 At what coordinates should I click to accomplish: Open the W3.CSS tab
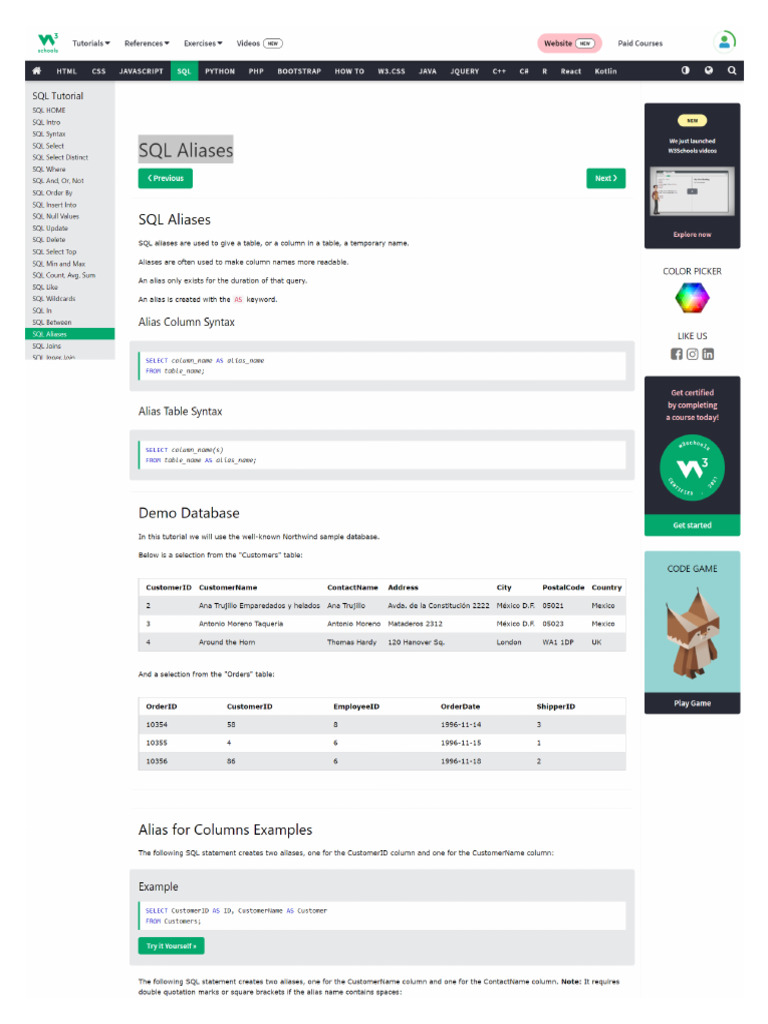(391, 71)
